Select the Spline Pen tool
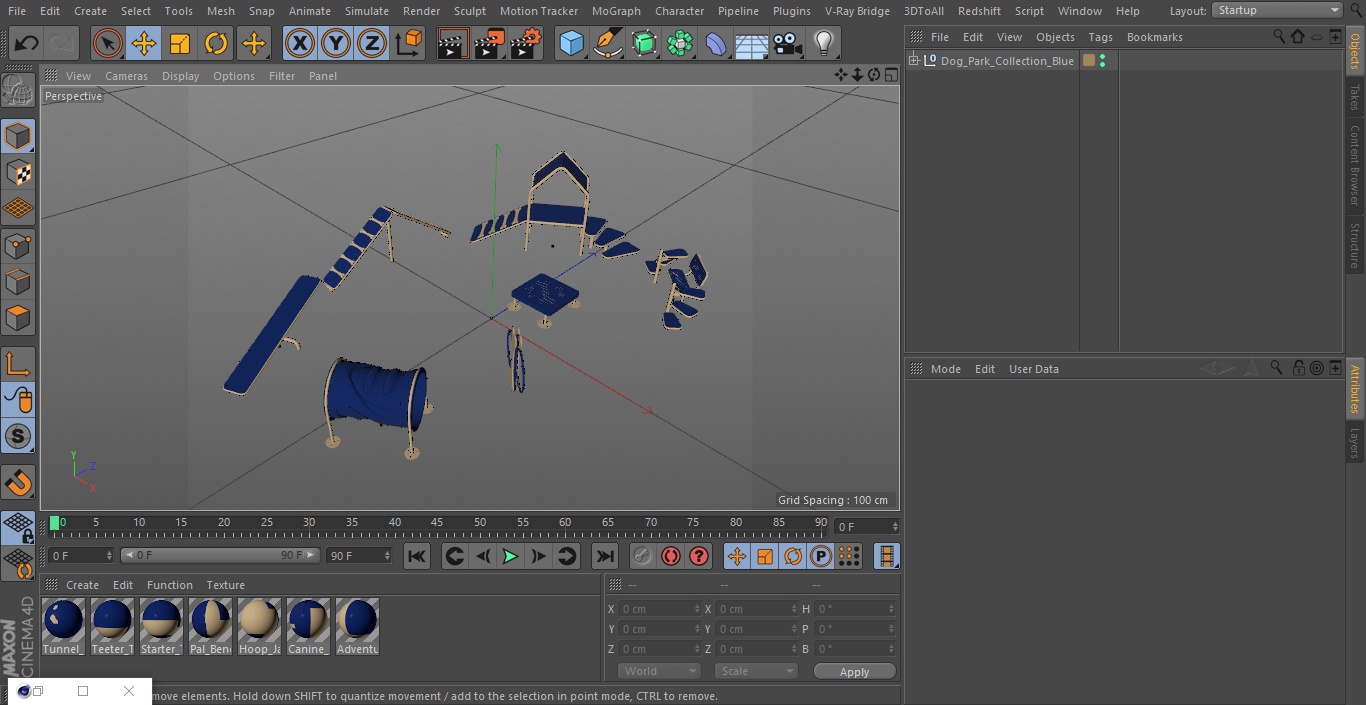1366x705 pixels. 607,44
